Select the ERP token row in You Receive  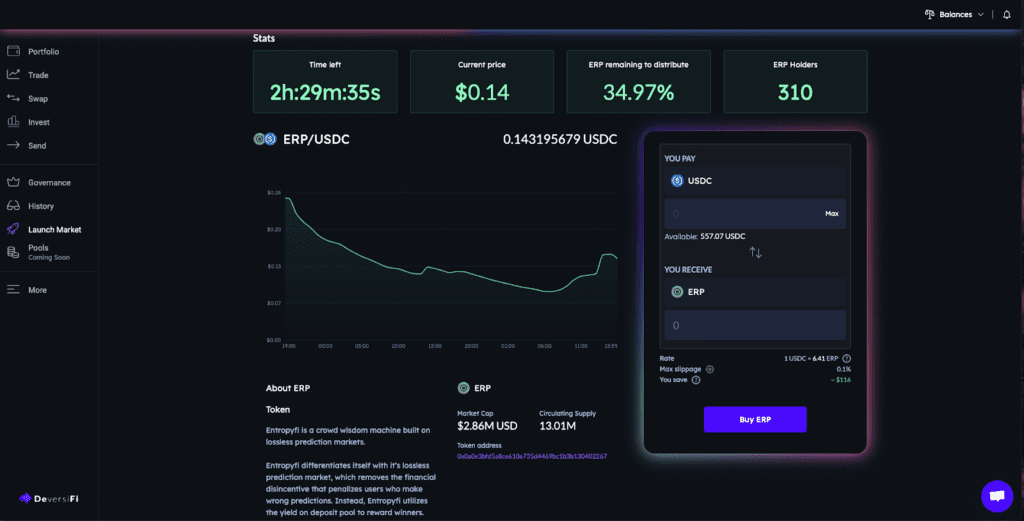point(755,292)
